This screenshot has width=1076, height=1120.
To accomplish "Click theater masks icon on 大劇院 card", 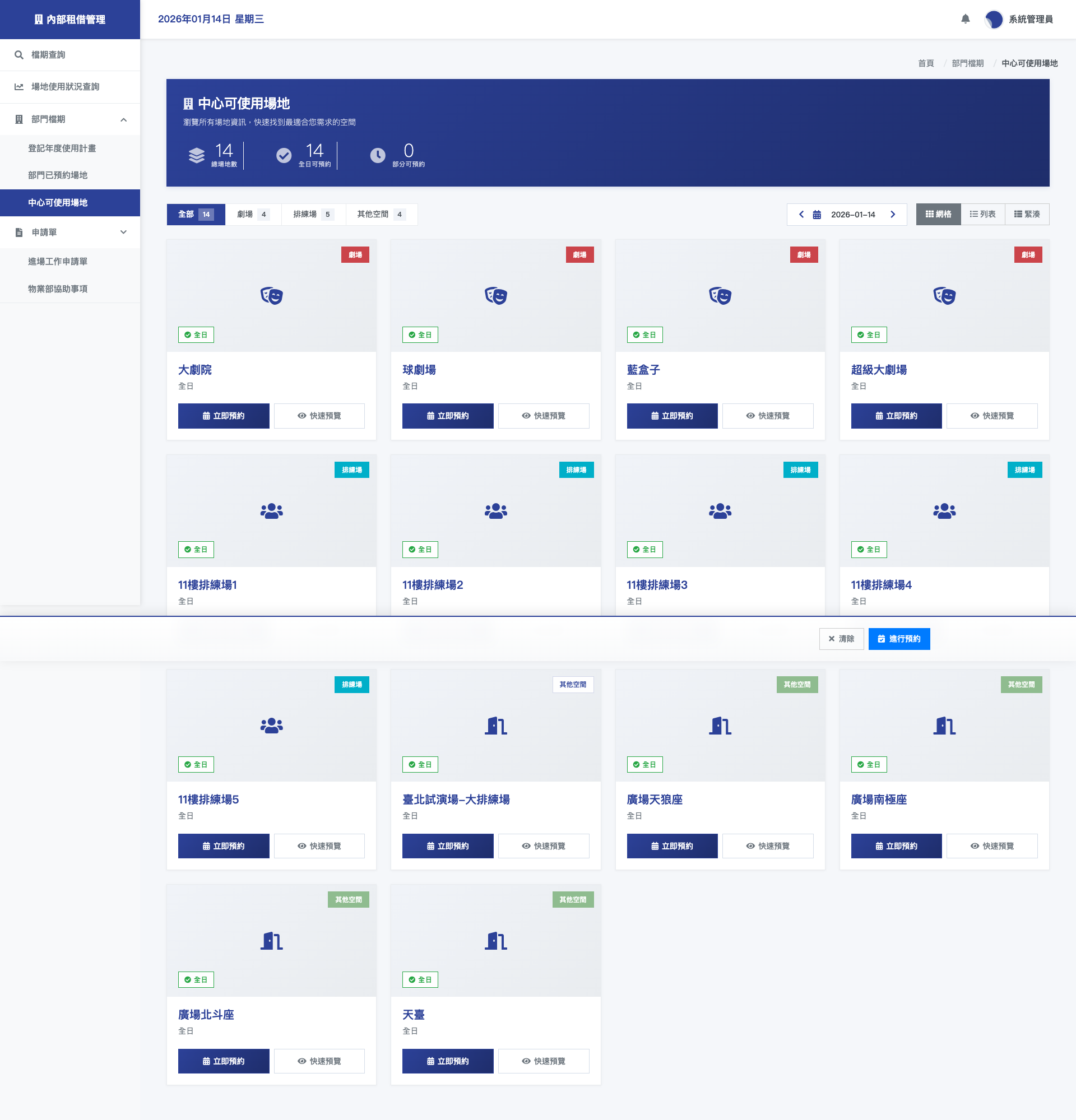I will [271, 295].
